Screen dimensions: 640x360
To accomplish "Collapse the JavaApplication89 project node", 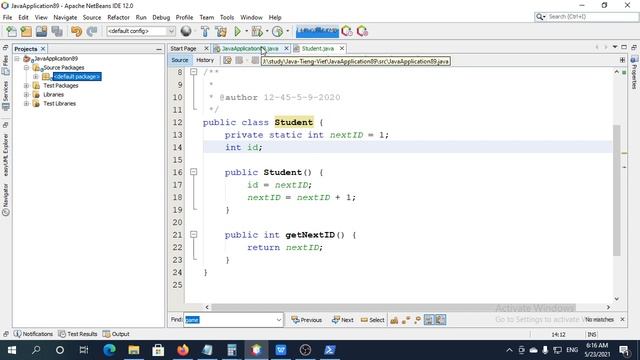I will (x=17, y=59).
